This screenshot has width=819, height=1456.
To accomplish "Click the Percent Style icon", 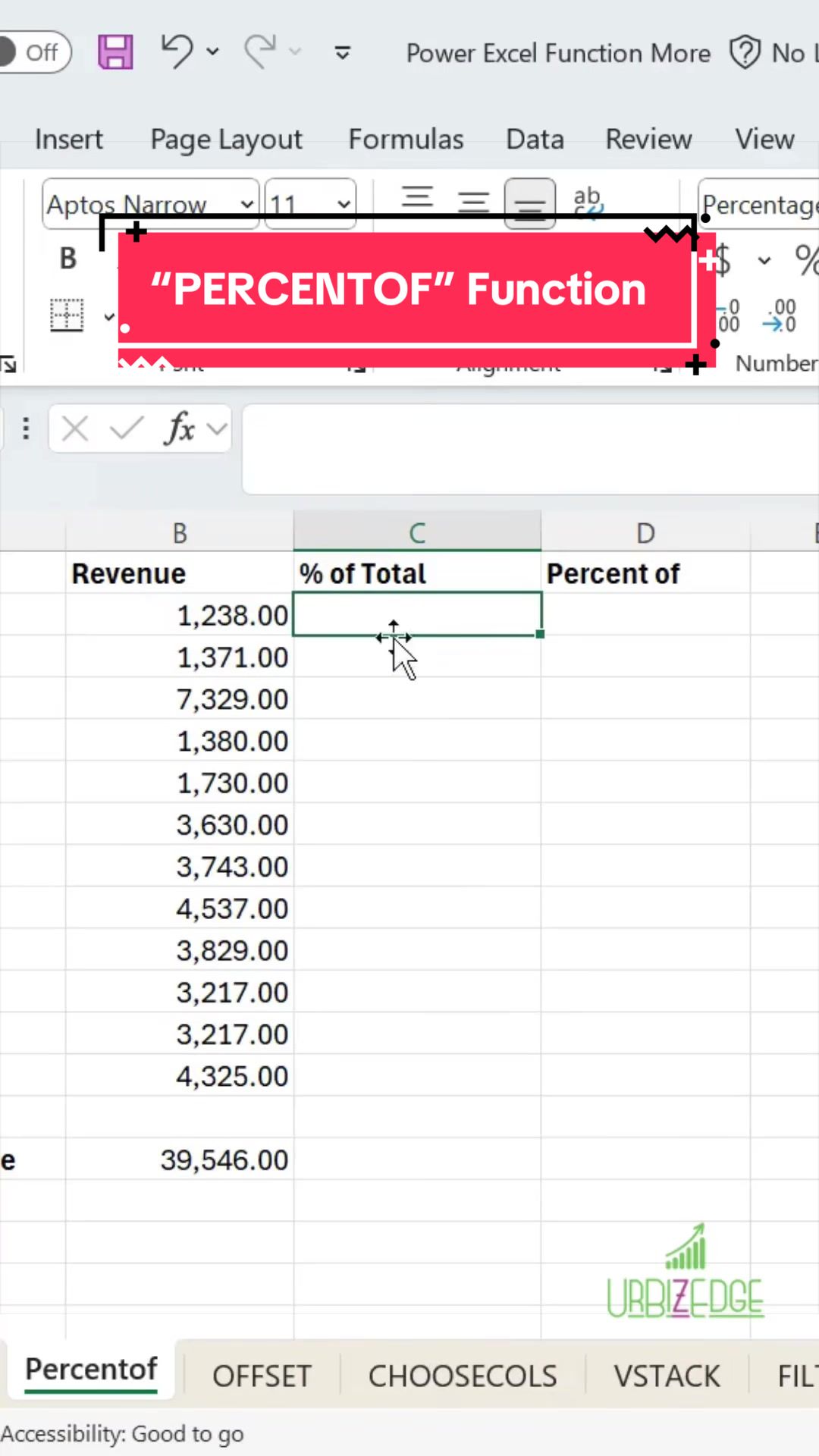I will coord(806,260).
